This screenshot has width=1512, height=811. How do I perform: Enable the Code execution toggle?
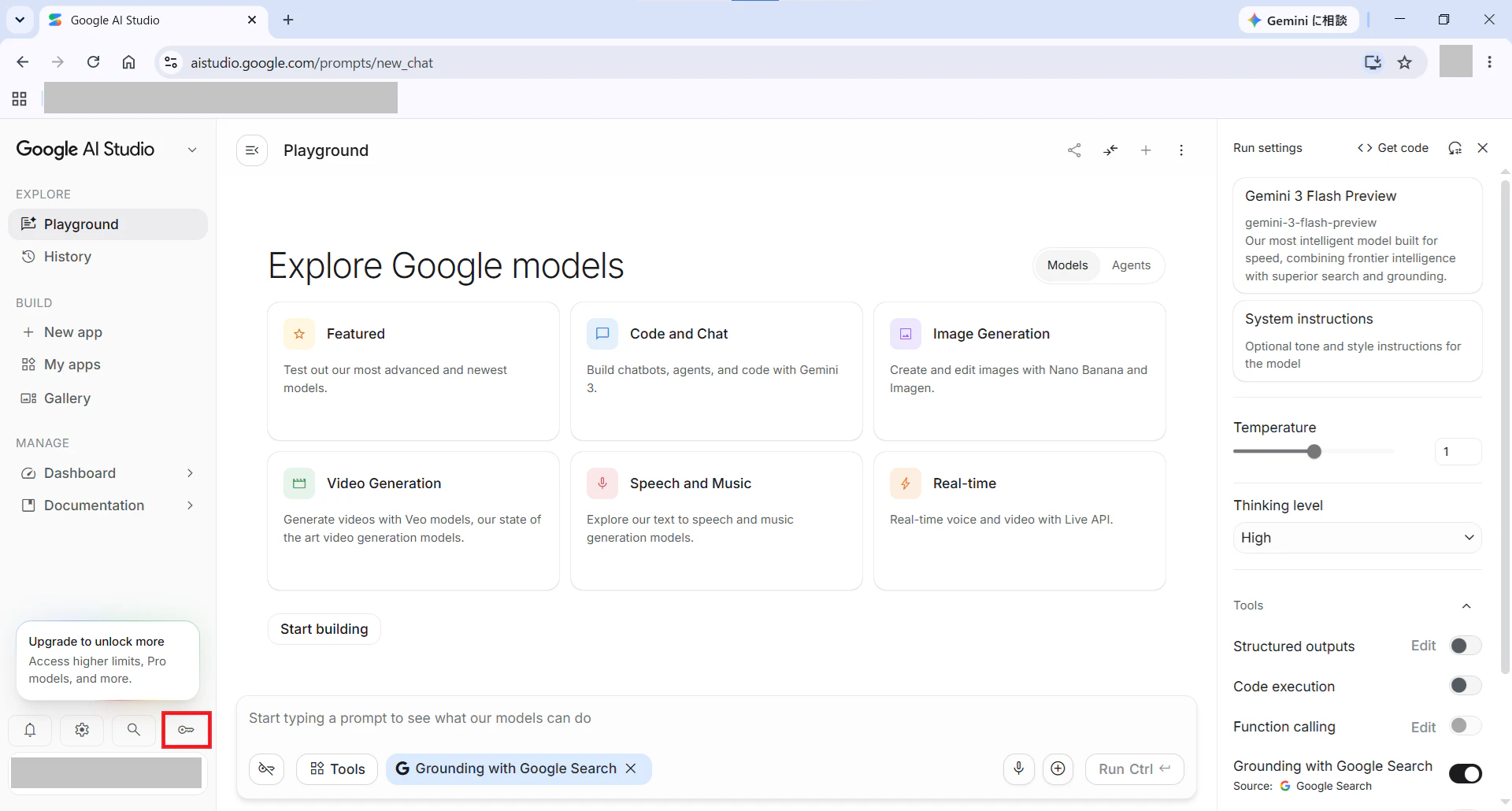(x=1466, y=686)
